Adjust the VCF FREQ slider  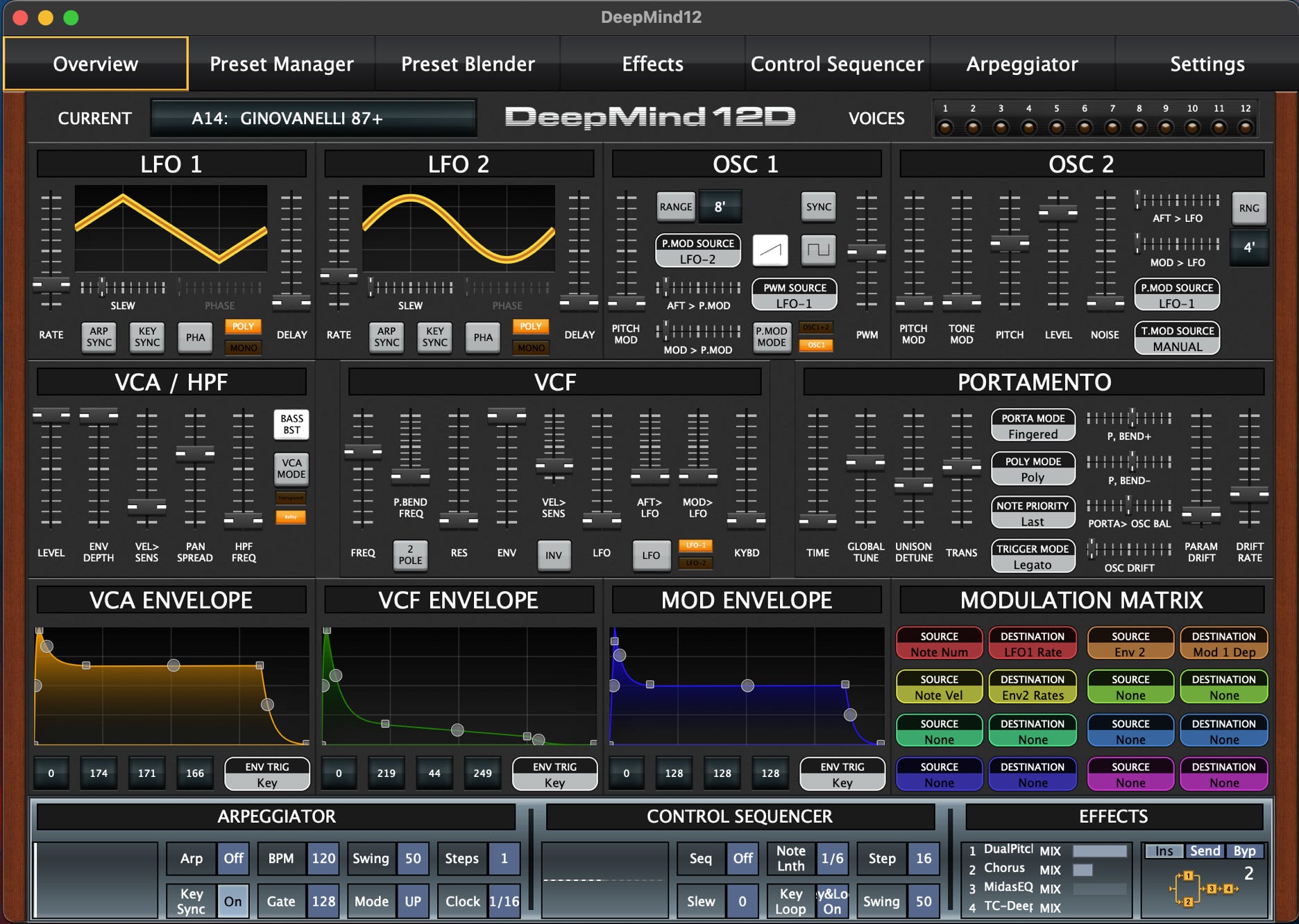point(363,452)
